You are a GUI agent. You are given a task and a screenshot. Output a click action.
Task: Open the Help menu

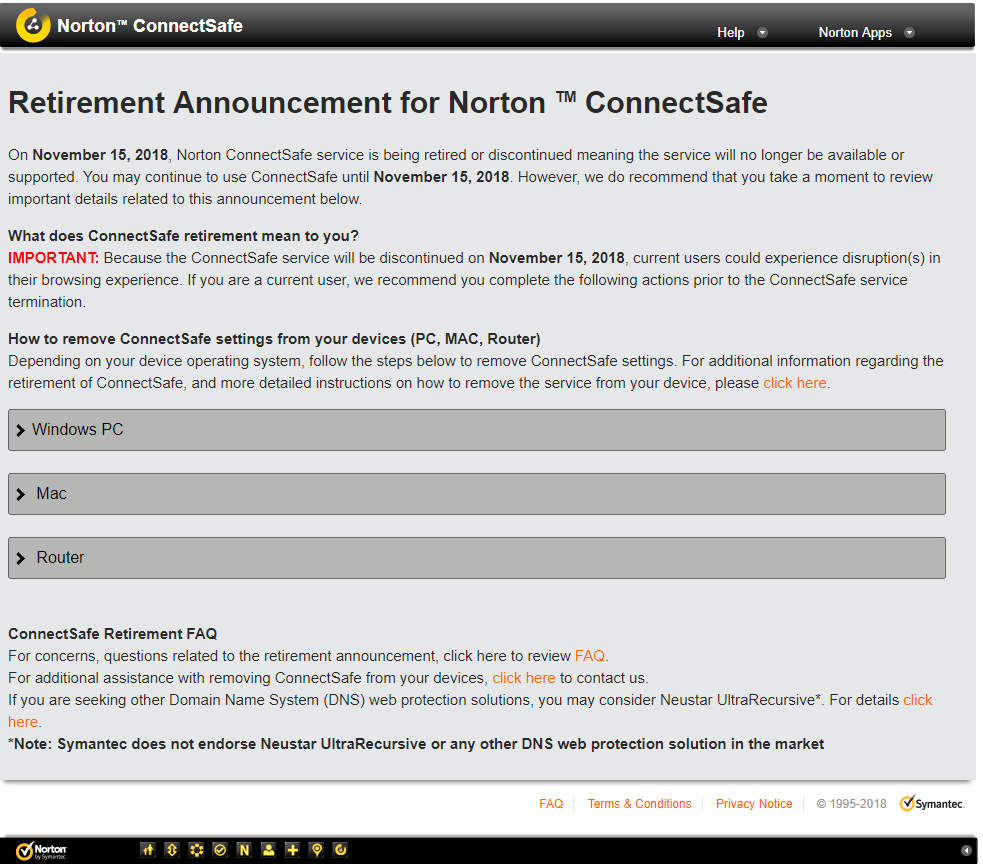(730, 33)
